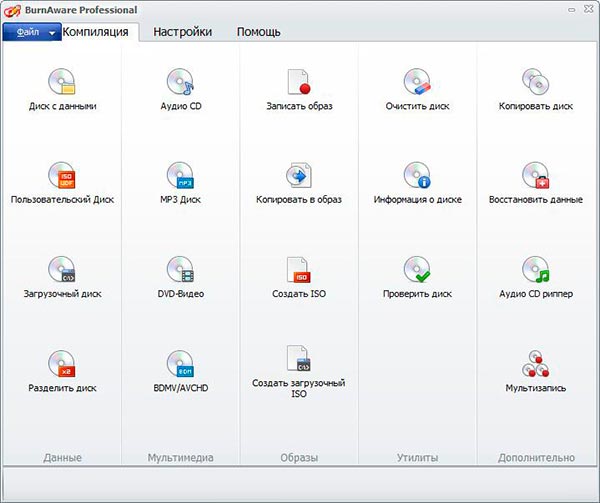Open the Очистить диск eraser icon

[417, 81]
